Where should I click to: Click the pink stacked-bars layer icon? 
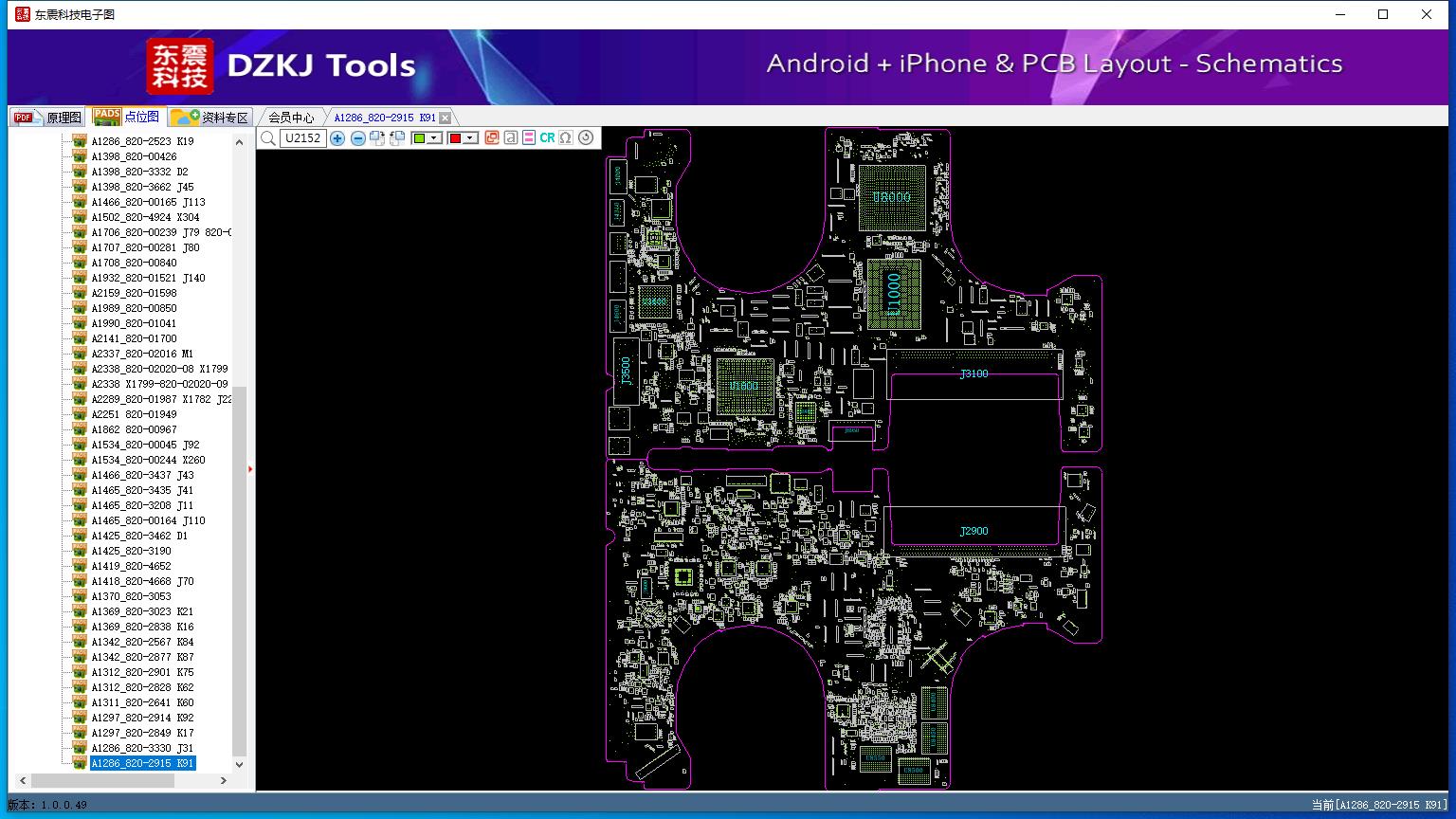pos(529,138)
